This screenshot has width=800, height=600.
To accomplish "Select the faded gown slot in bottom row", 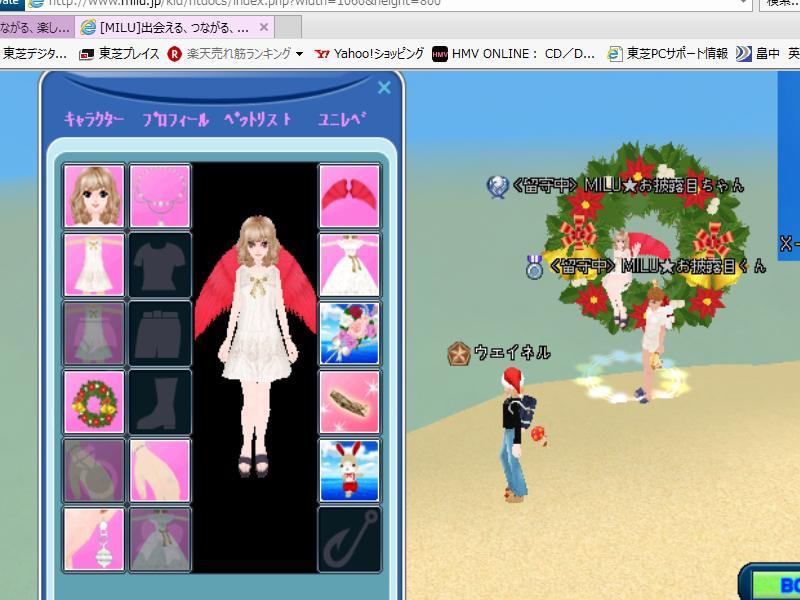I will [160, 539].
